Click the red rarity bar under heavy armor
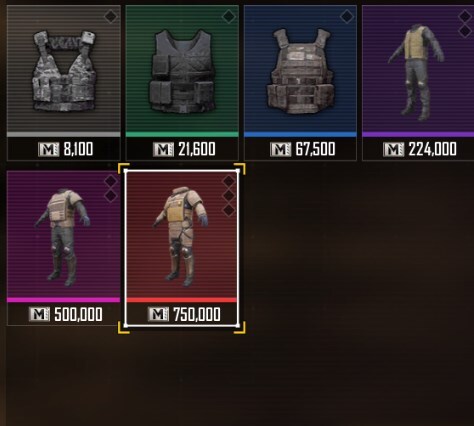The width and height of the screenshot is (474, 426). click(182, 300)
